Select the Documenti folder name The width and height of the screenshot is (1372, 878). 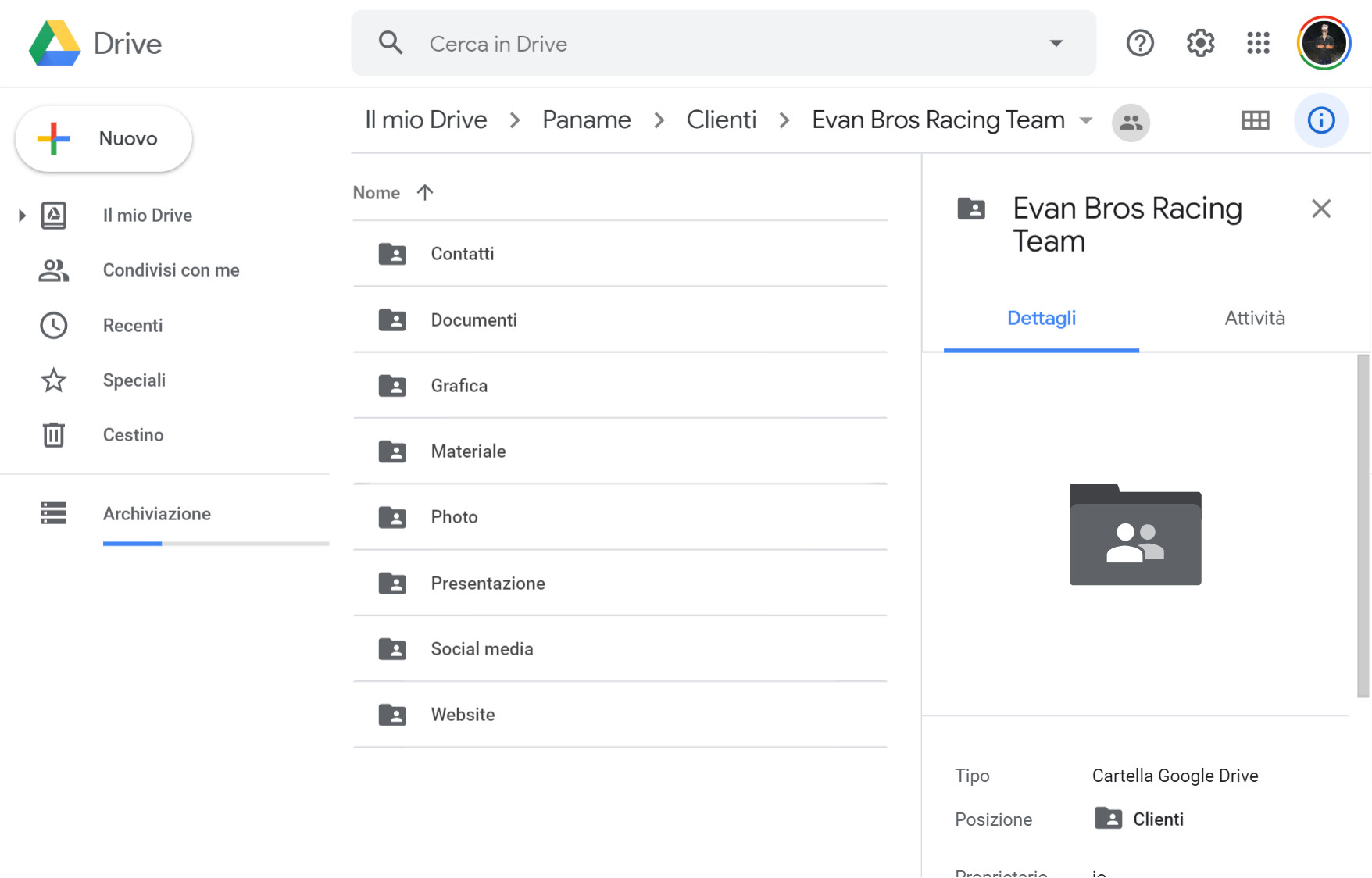(x=474, y=320)
